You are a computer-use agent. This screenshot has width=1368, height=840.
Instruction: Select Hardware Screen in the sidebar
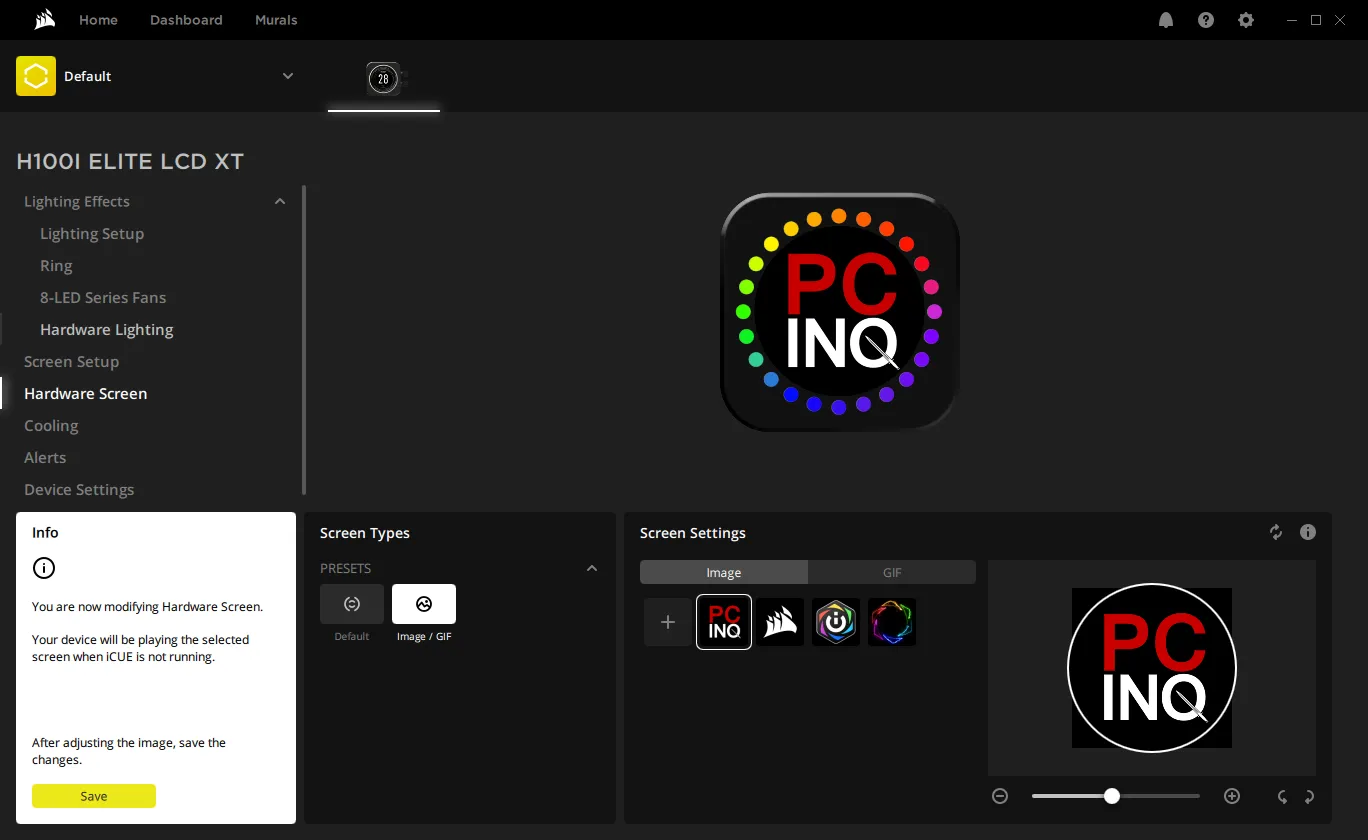pos(85,393)
